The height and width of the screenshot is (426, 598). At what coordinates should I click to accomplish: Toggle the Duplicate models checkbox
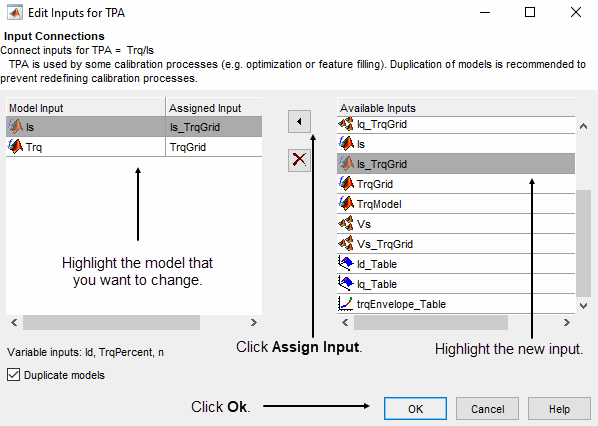tap(13, 375)
